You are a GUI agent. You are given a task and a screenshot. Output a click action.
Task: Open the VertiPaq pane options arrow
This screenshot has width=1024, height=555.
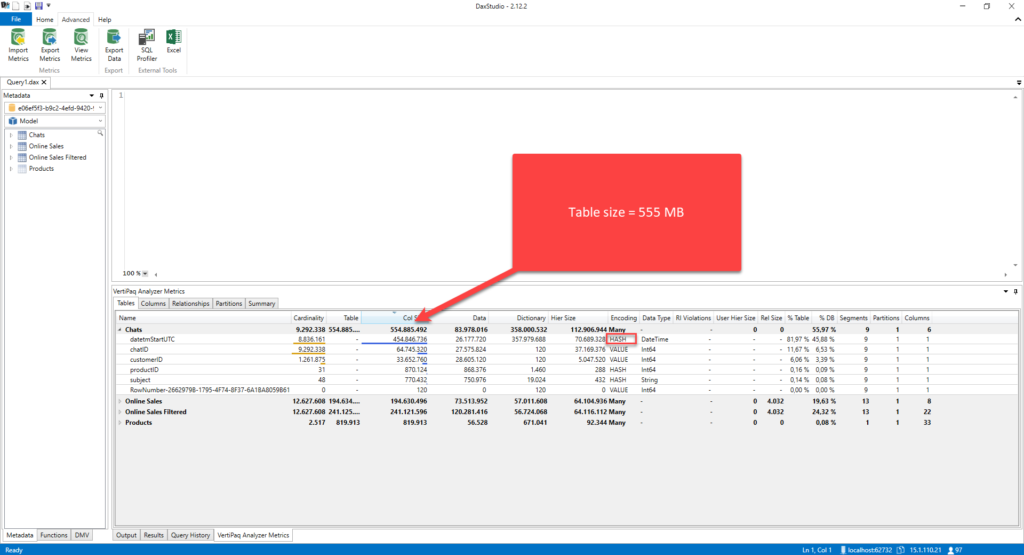coord(1006,291)
